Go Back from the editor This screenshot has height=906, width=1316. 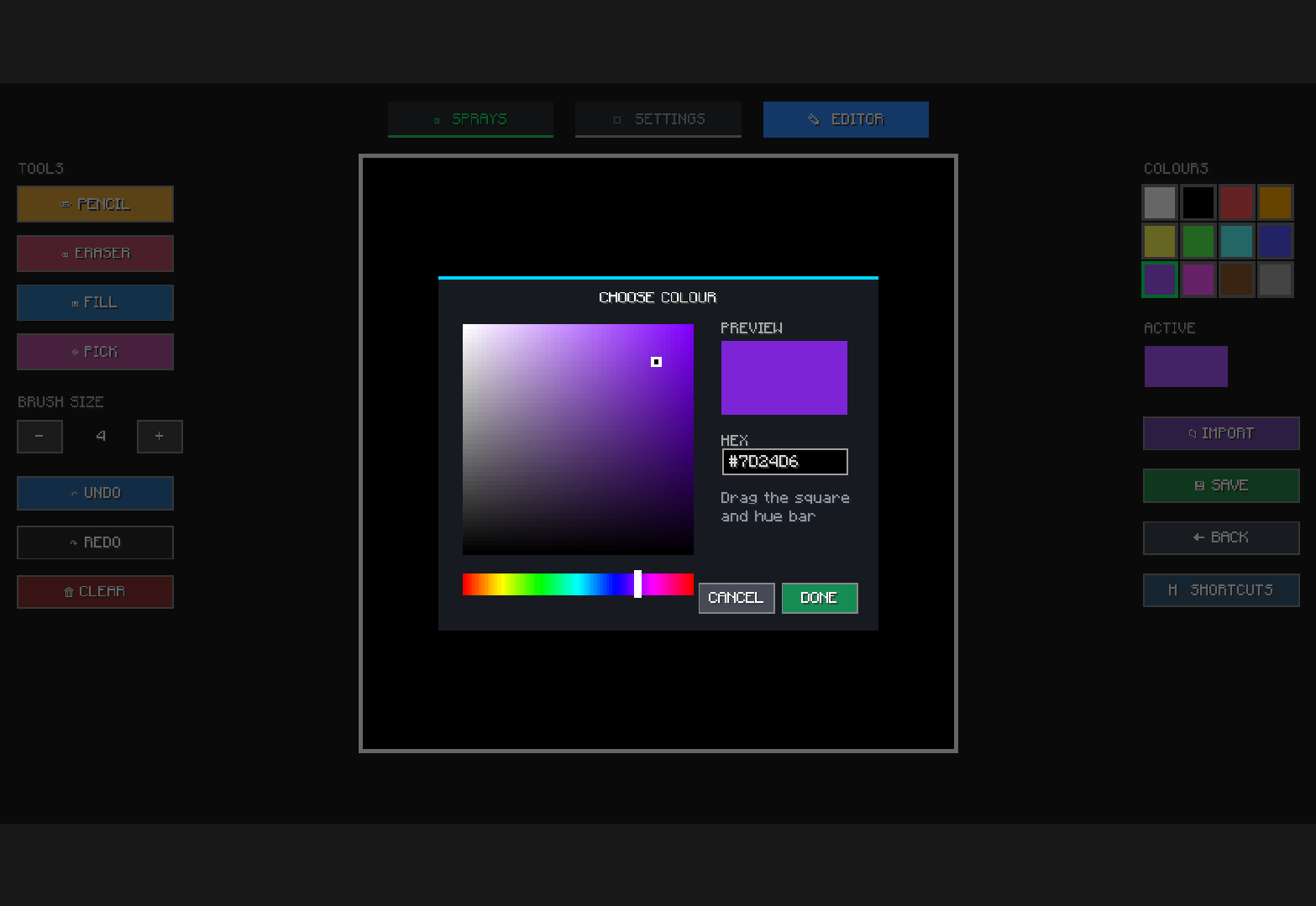tap(1221, 537)
